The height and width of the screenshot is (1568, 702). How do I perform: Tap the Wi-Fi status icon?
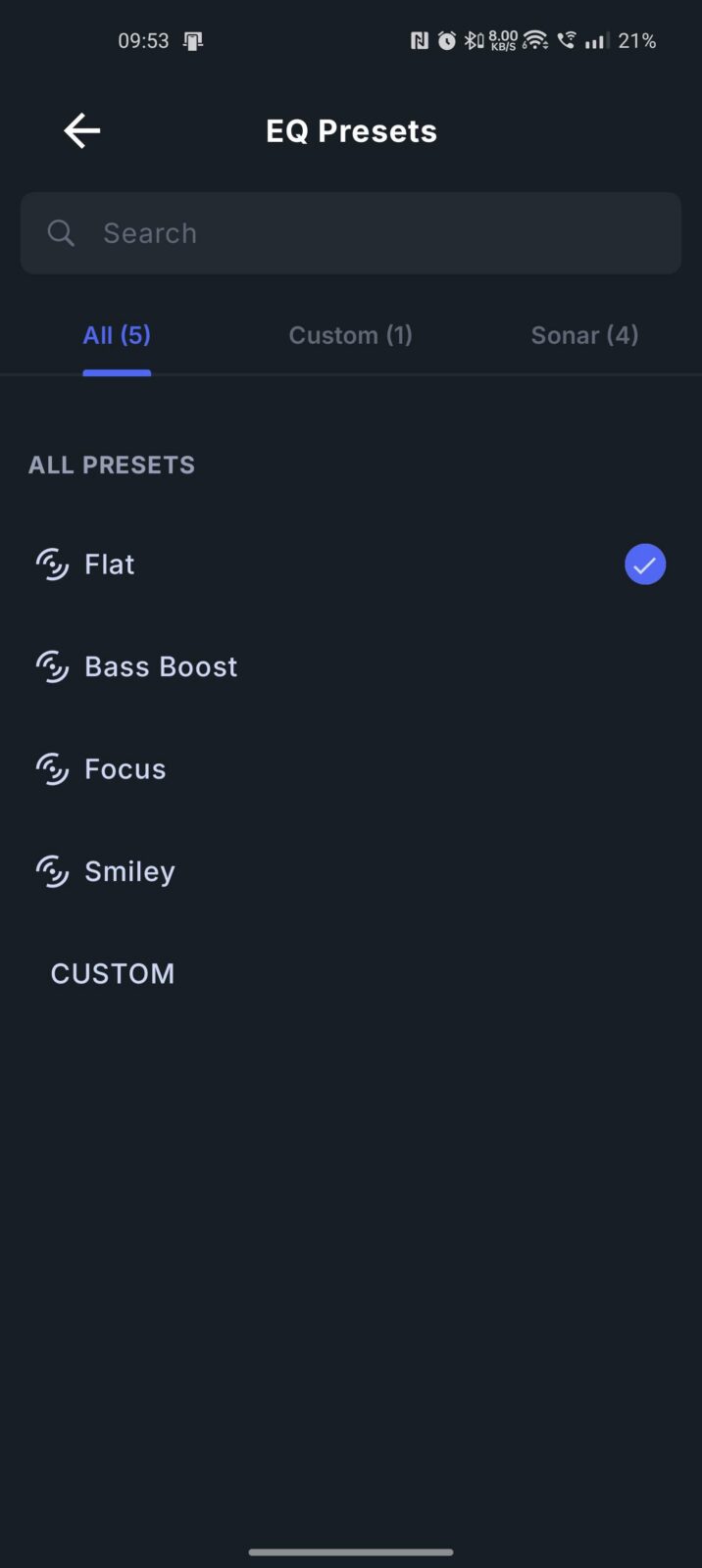pos(534,40)
